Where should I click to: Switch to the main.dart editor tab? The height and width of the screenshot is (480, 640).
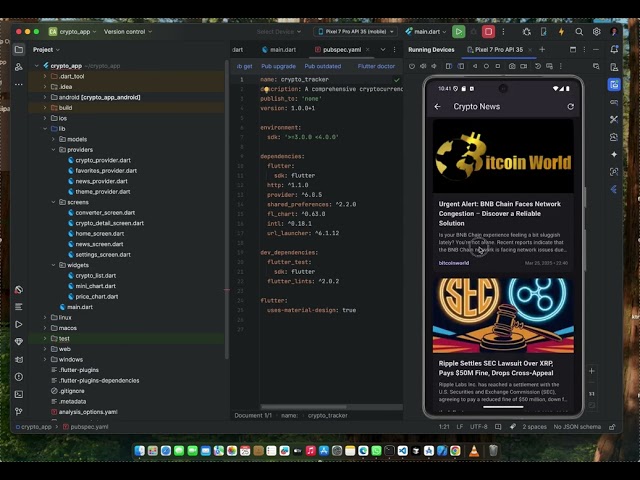tap(279, 49)
